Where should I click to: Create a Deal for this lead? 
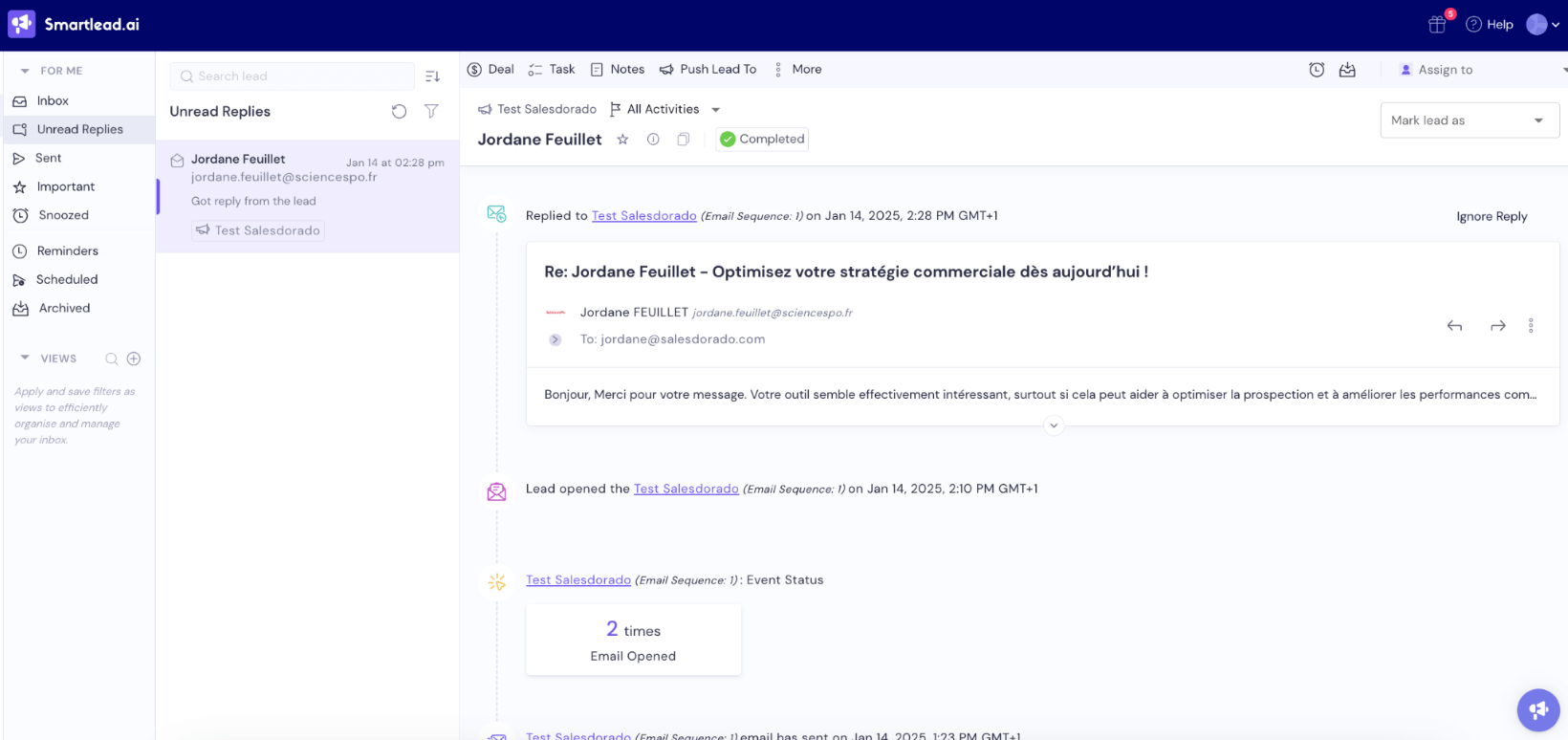tap(490, 69)
